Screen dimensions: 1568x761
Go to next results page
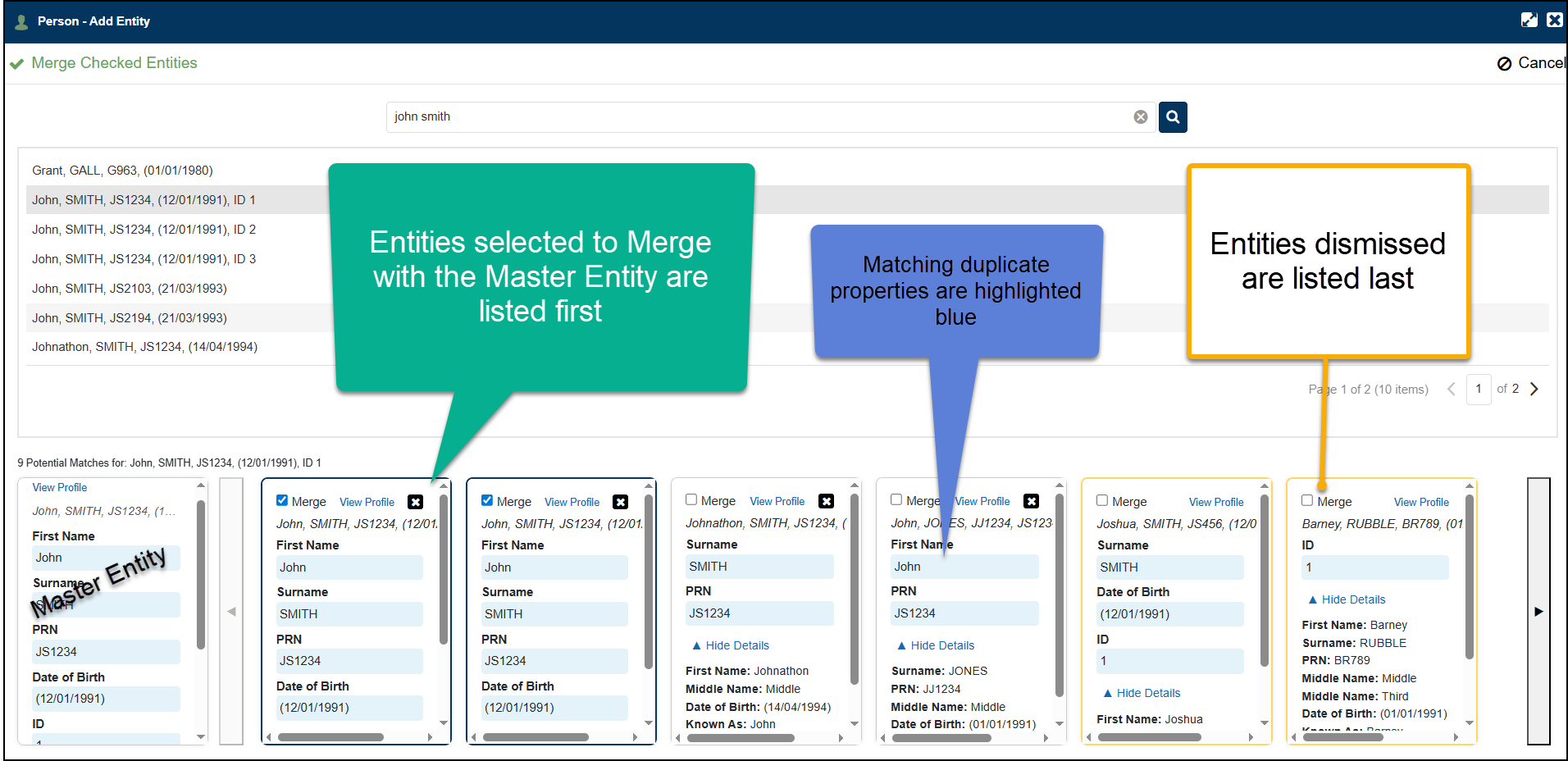tap(1534, 389)
